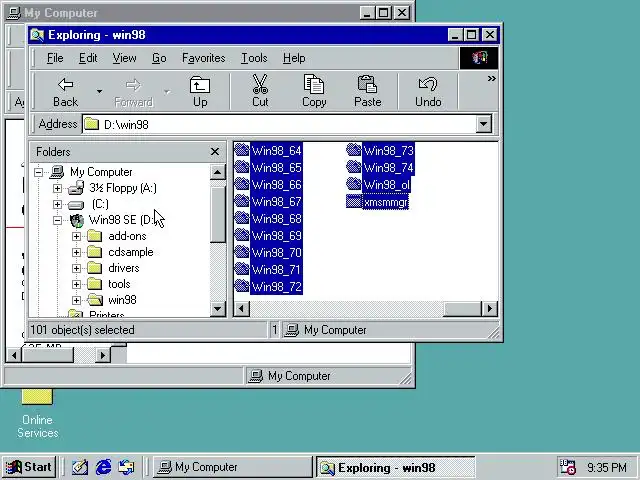Expand the cdsample folder node
The image size is (640, 480).
point(76,252)
